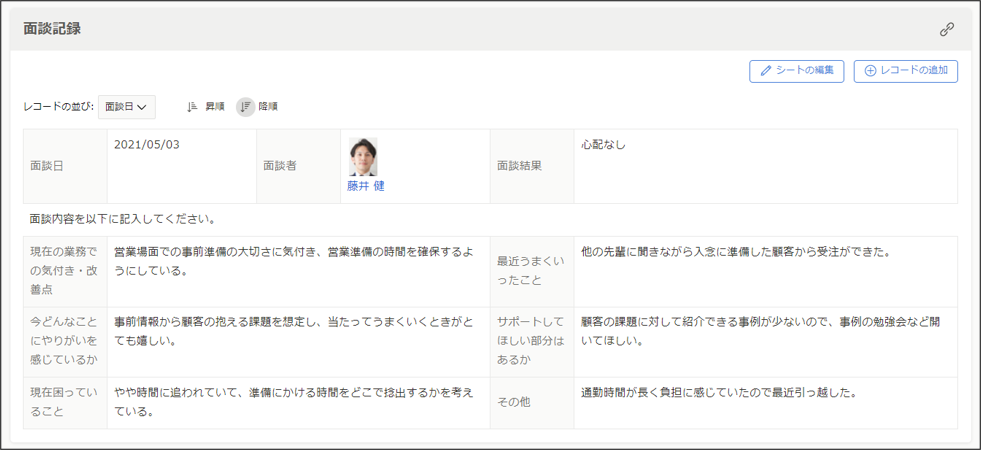Click the 面談結果 label cell
Image resolution: width=981 pixels, height=450 pixels.
pyautogui.click(x=532, y=166)
